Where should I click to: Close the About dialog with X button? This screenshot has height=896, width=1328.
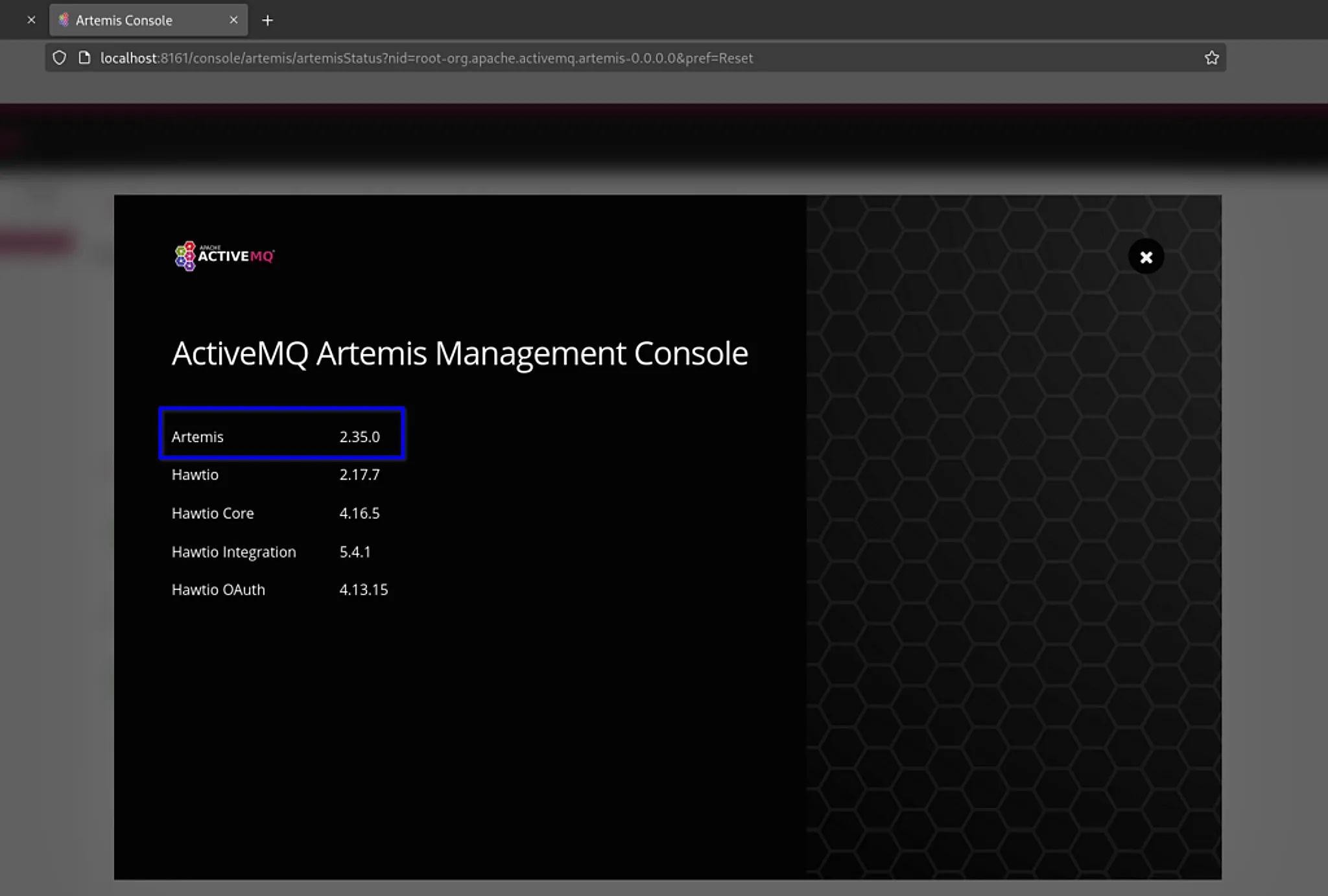pos(1146,257)
